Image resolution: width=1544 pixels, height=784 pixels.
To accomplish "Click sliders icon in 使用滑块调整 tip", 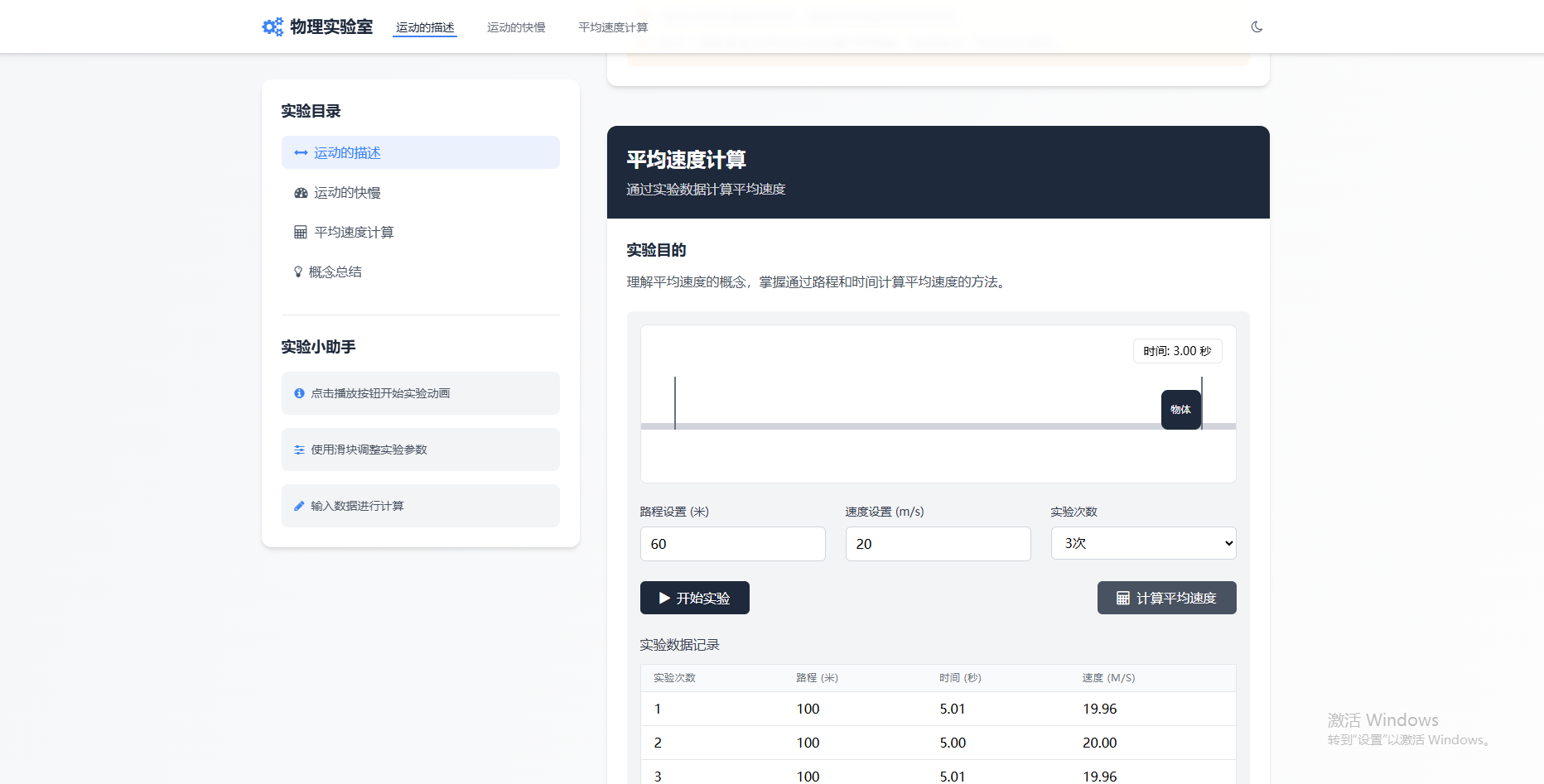I will tap(299, 450).
